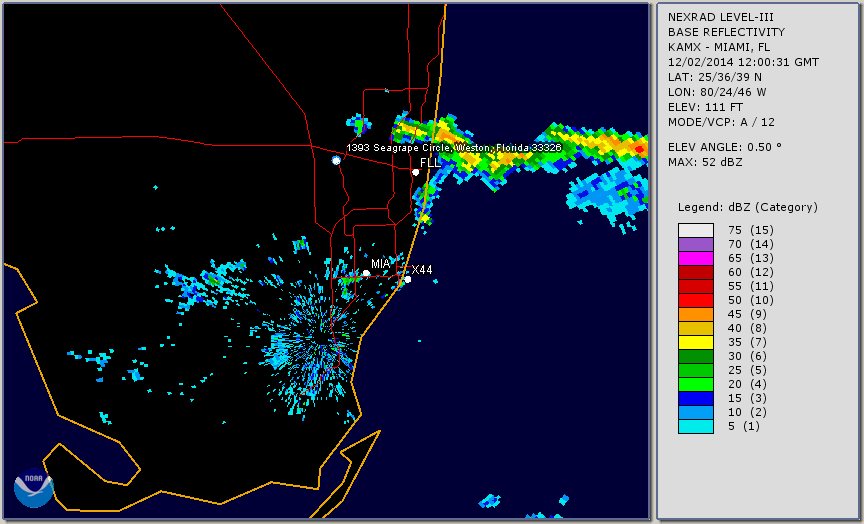Click the X44 station marker dot
864x524 pixels.
[x=408, y=280]
